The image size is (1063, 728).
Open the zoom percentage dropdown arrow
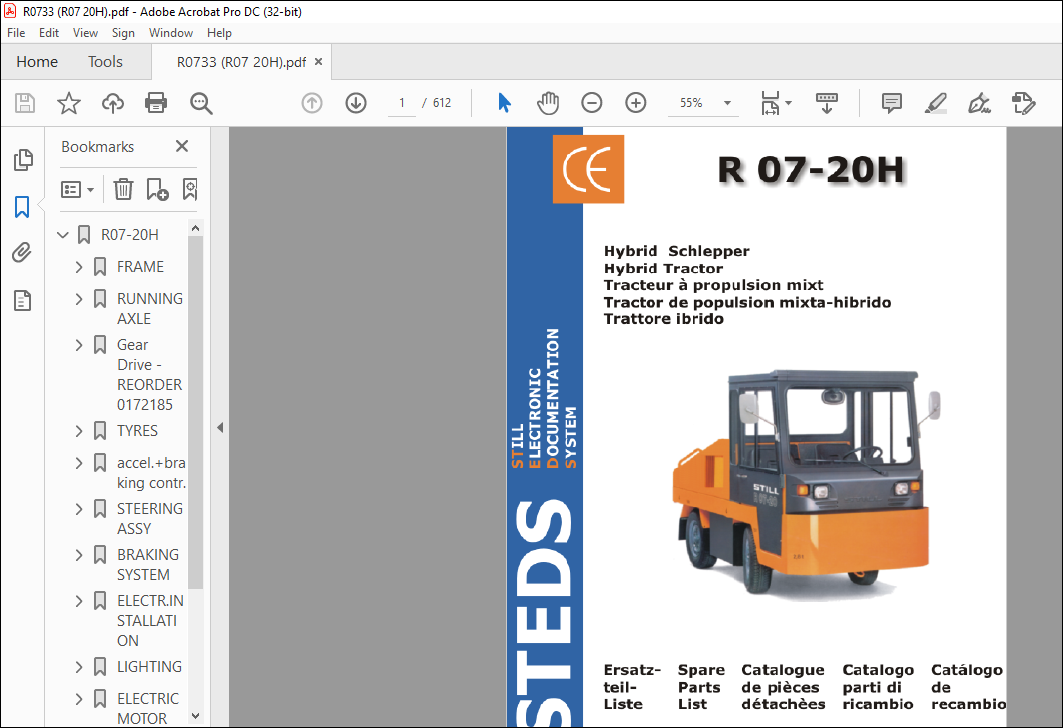[727, 103]
